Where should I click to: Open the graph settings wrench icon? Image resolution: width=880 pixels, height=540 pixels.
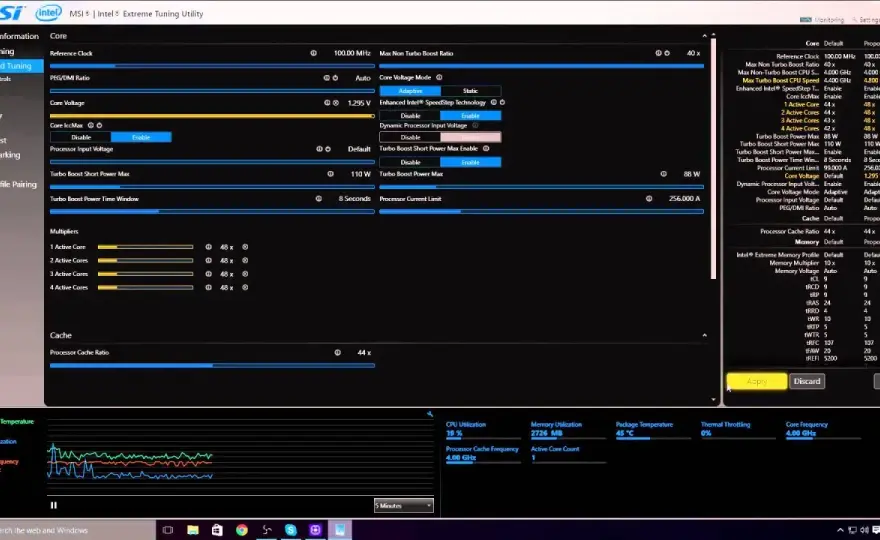[430, 414]
